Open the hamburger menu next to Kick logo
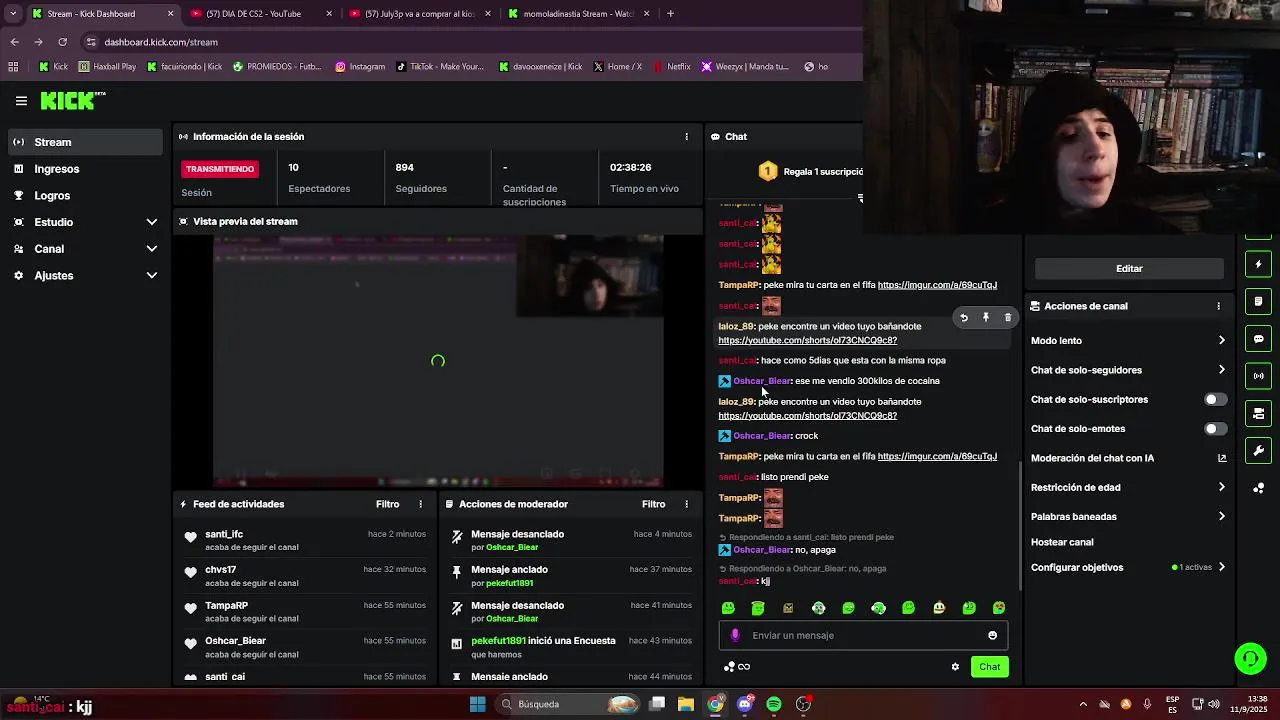 (21, 101)
